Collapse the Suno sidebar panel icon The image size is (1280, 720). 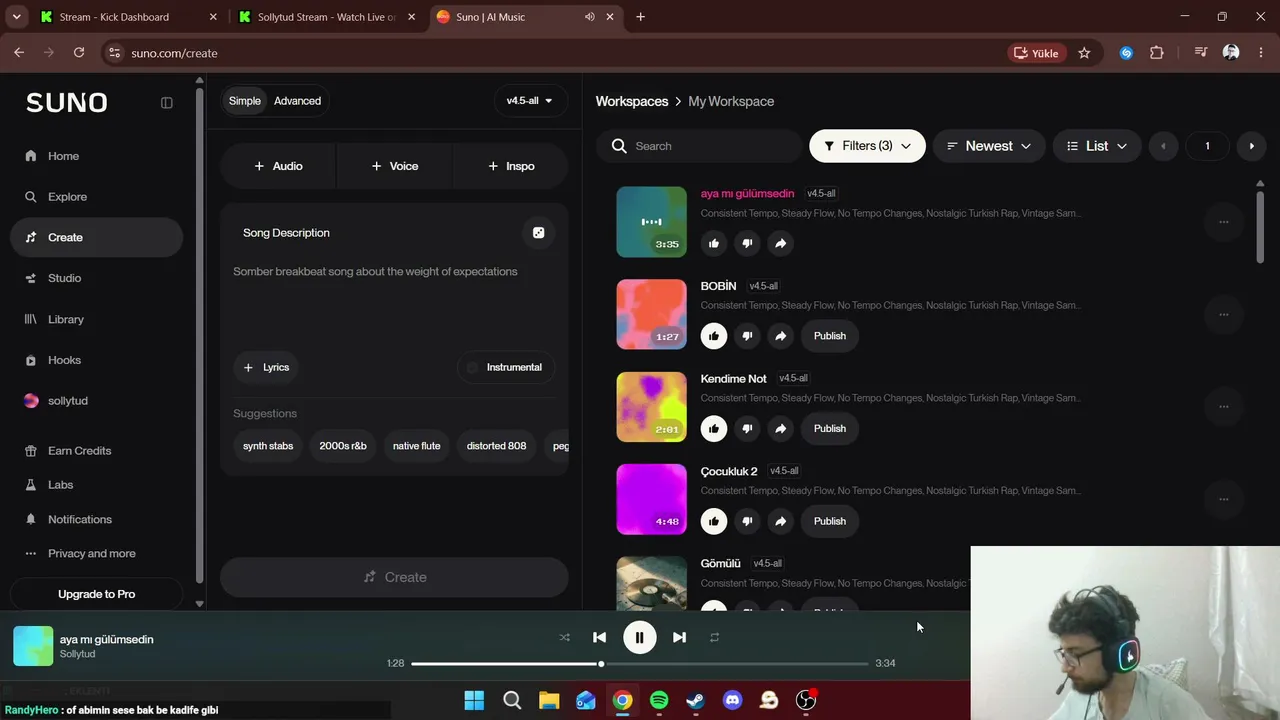(x=167, y=102)
